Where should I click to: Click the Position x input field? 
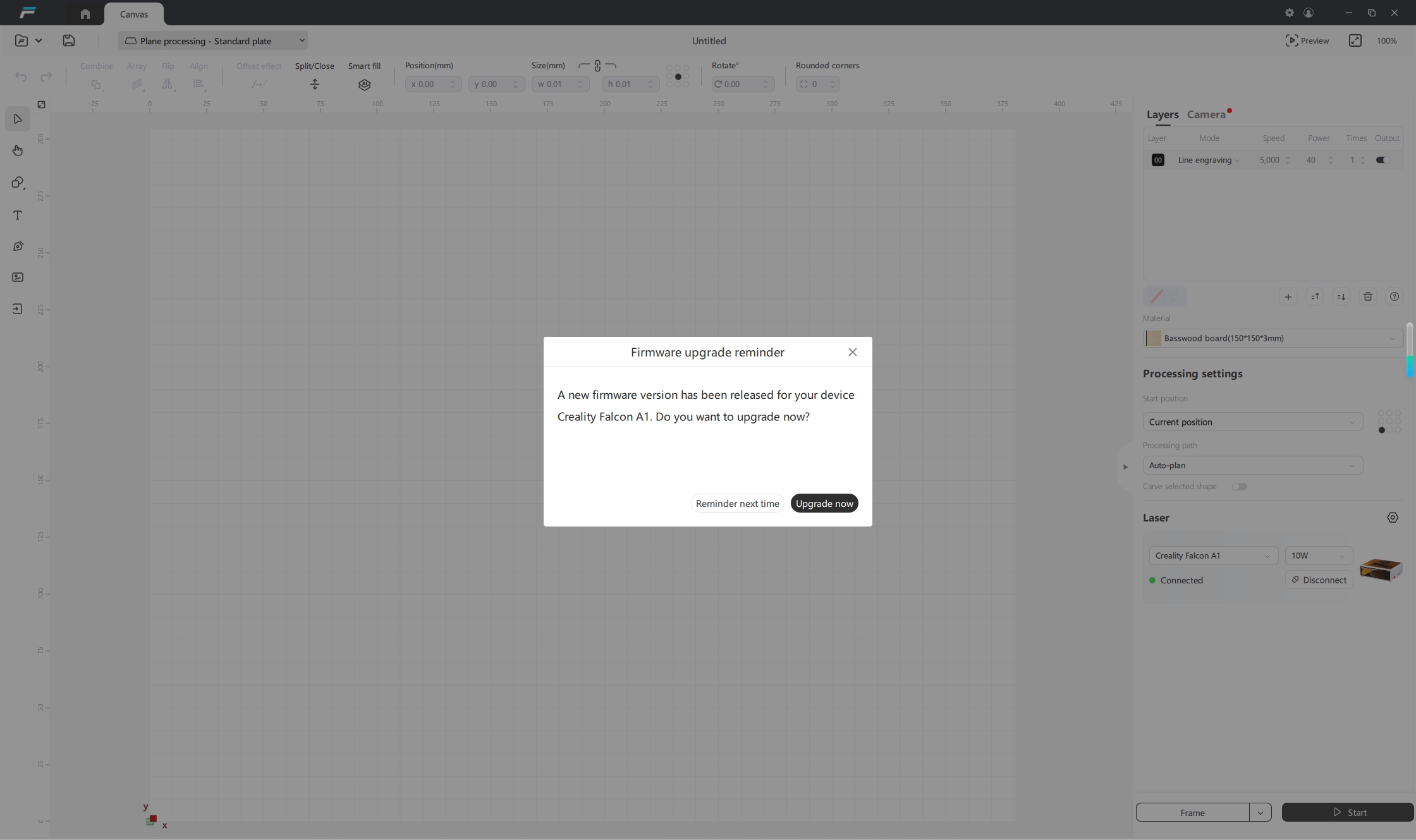(433, 84)
